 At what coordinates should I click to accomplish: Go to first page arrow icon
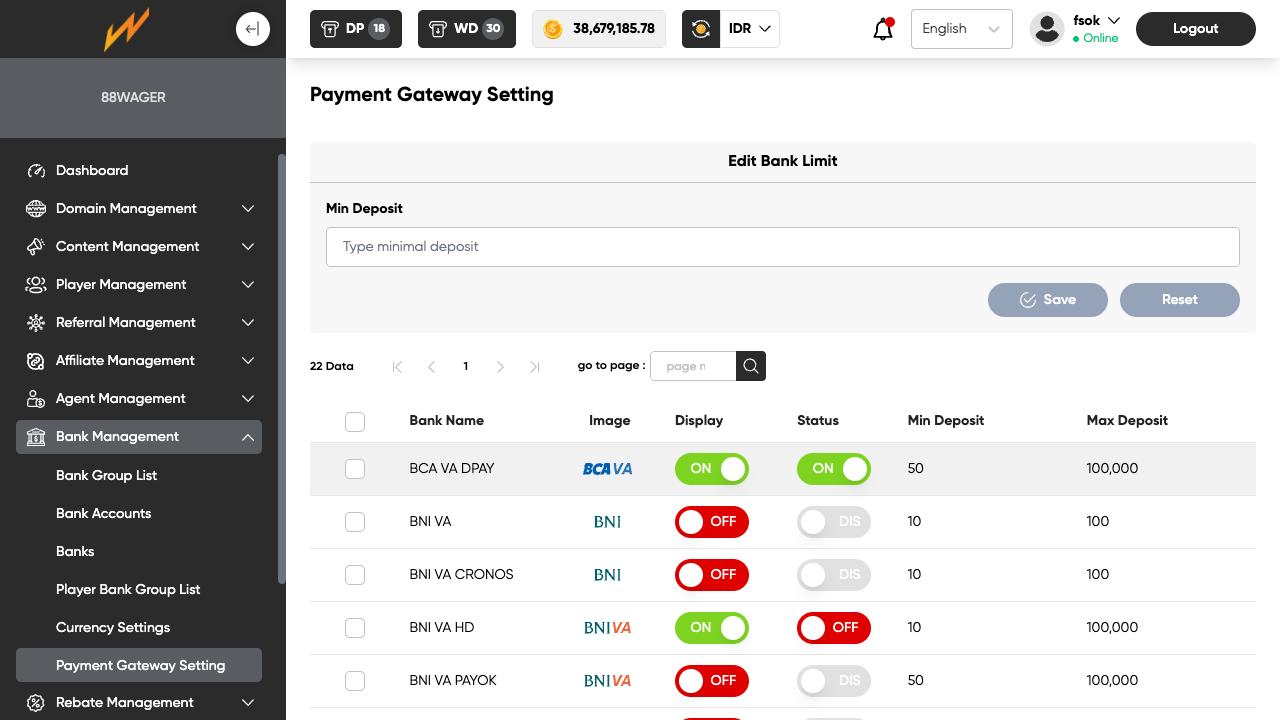[397, 367]
